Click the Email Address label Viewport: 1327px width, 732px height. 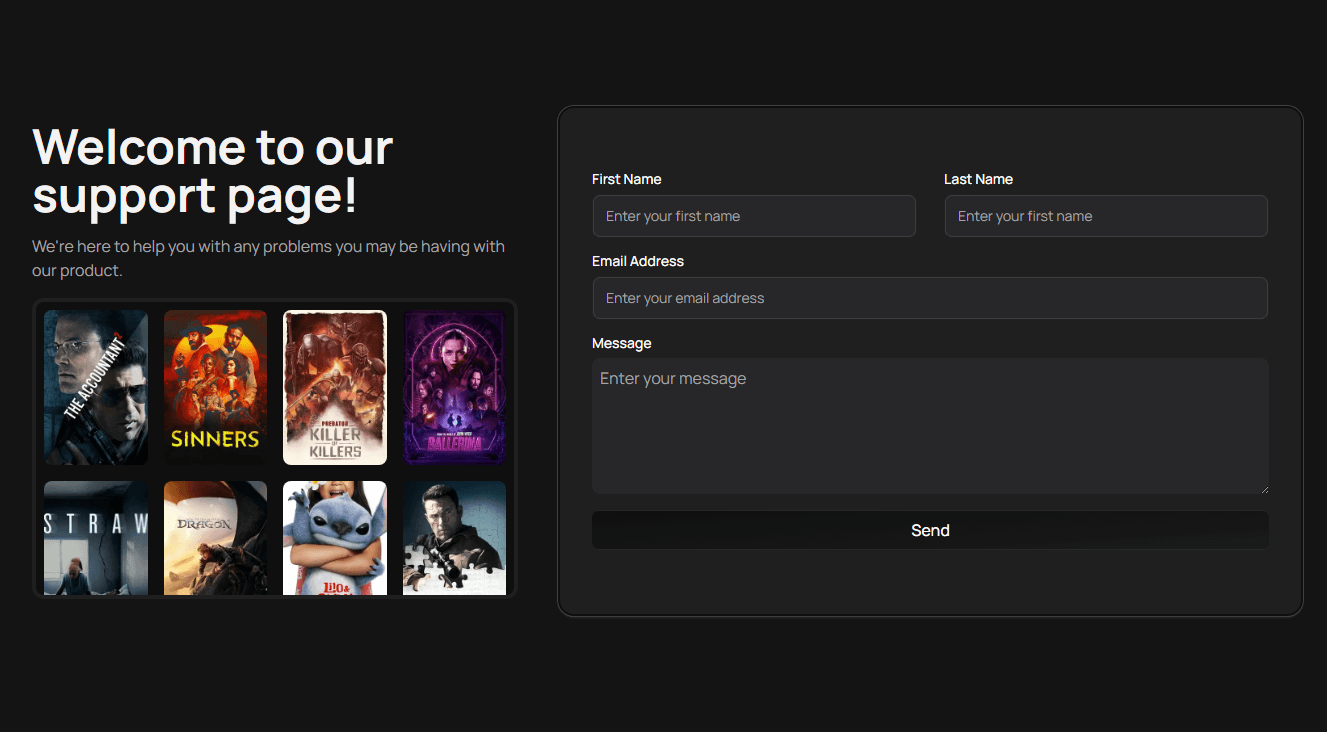click(638, 261)
